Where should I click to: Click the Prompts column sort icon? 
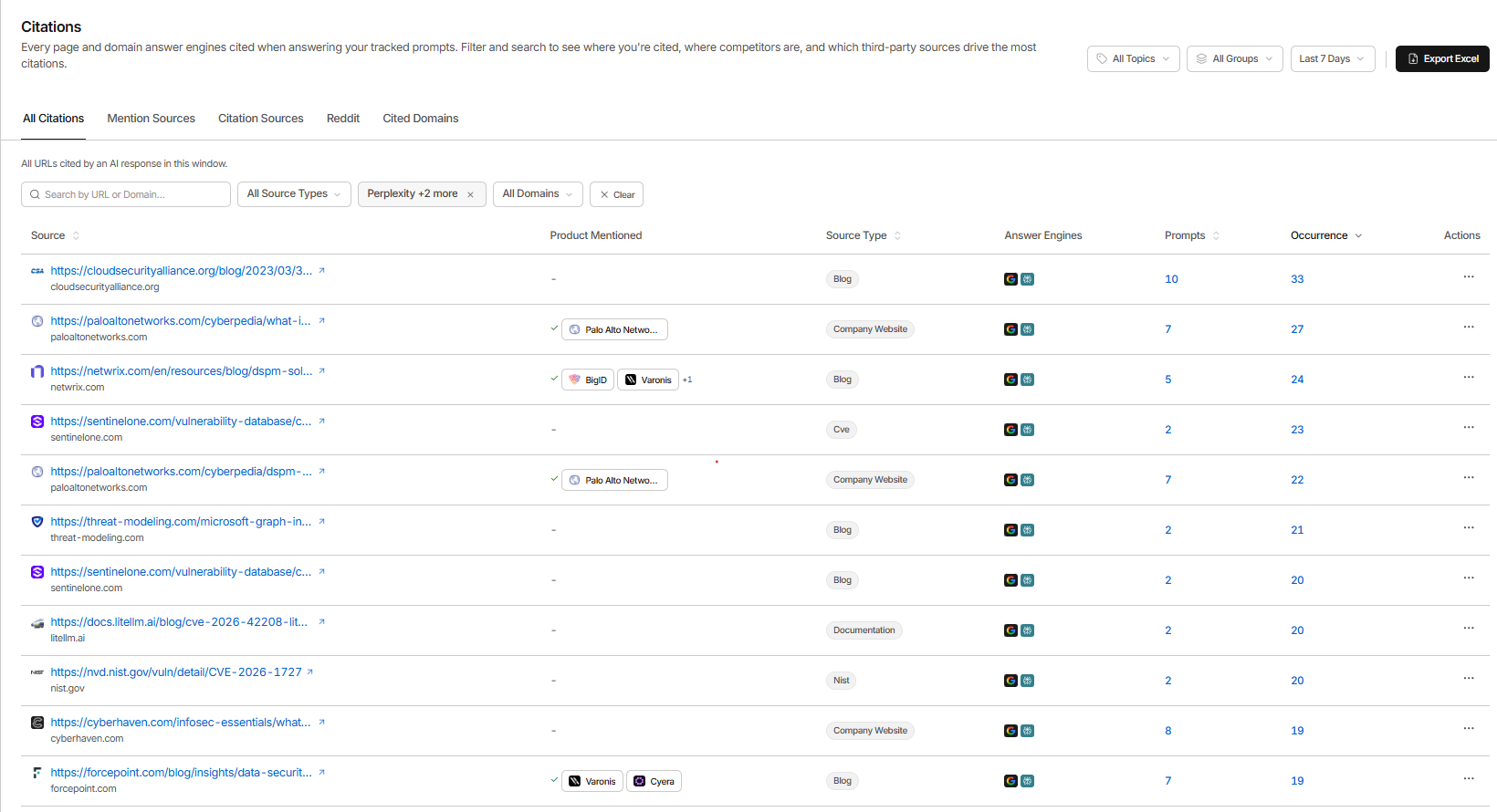point(1216,235)
